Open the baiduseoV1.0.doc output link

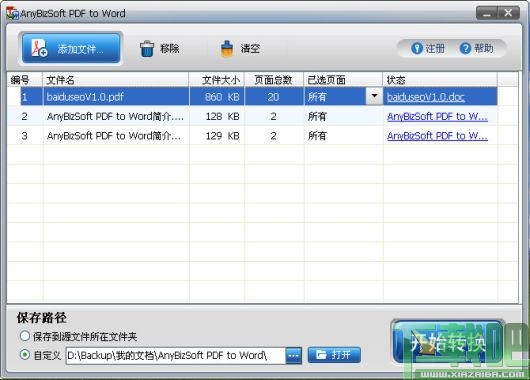pos(426,97)
